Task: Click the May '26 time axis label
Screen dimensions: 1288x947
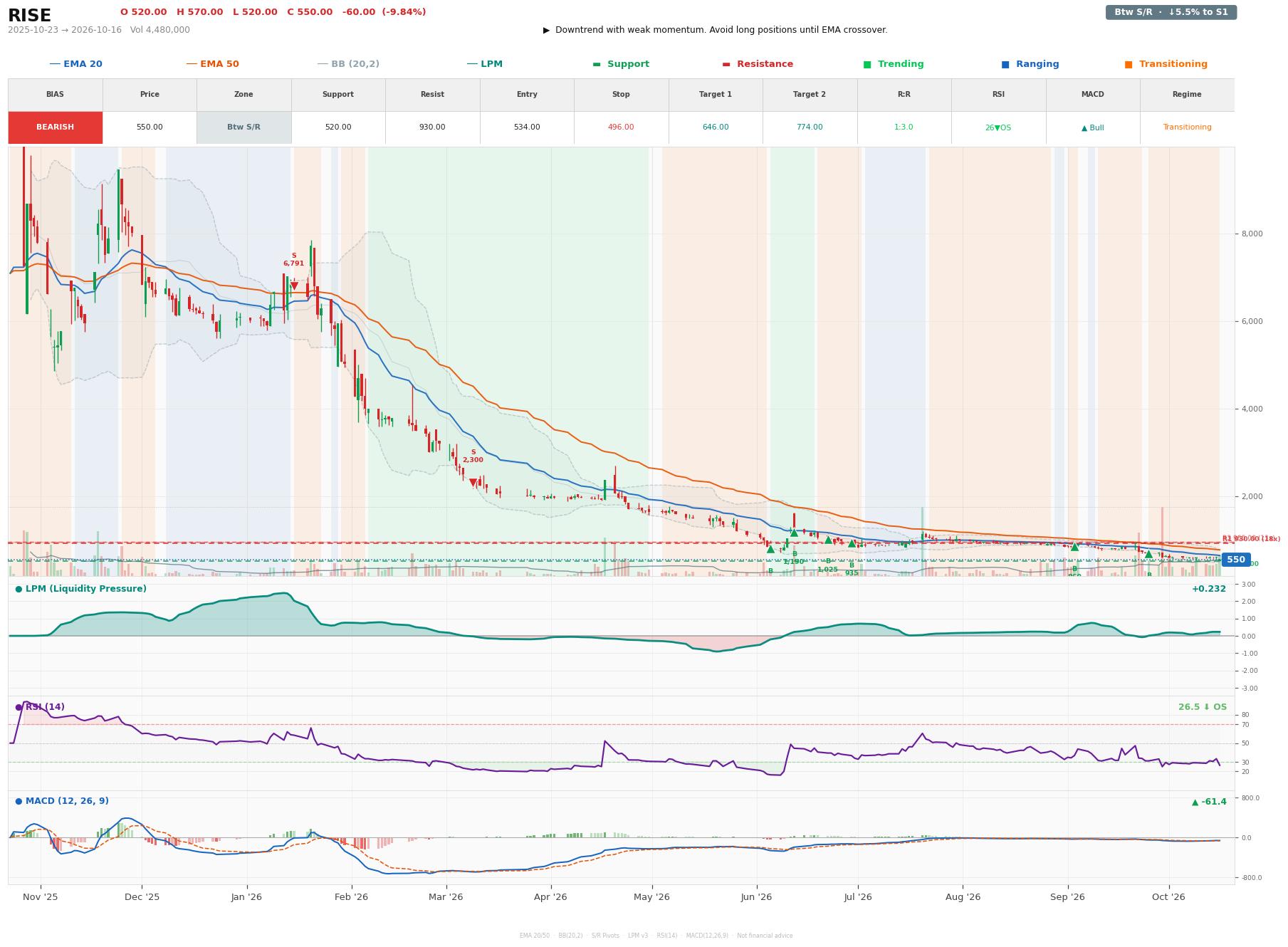Action: click(x=652, y=897)
